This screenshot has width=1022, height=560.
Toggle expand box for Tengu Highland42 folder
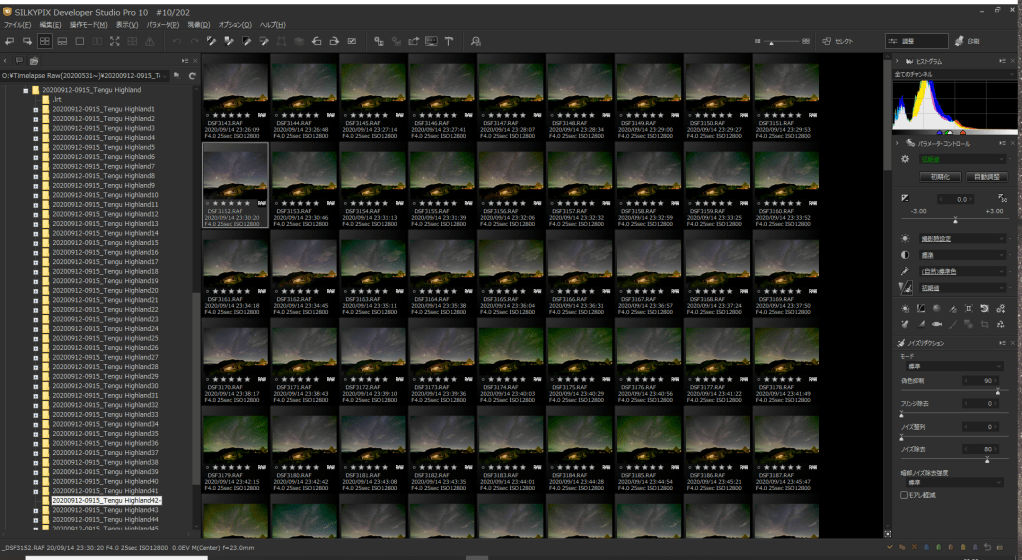(36, 500)
